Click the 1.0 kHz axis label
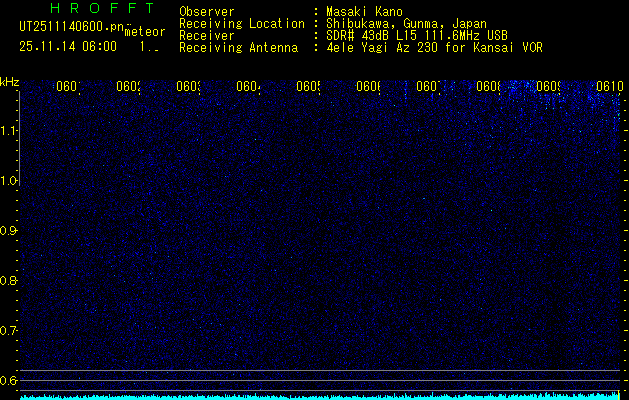Image resolution: width=629 pixels, height=400 pixels. 9,181
